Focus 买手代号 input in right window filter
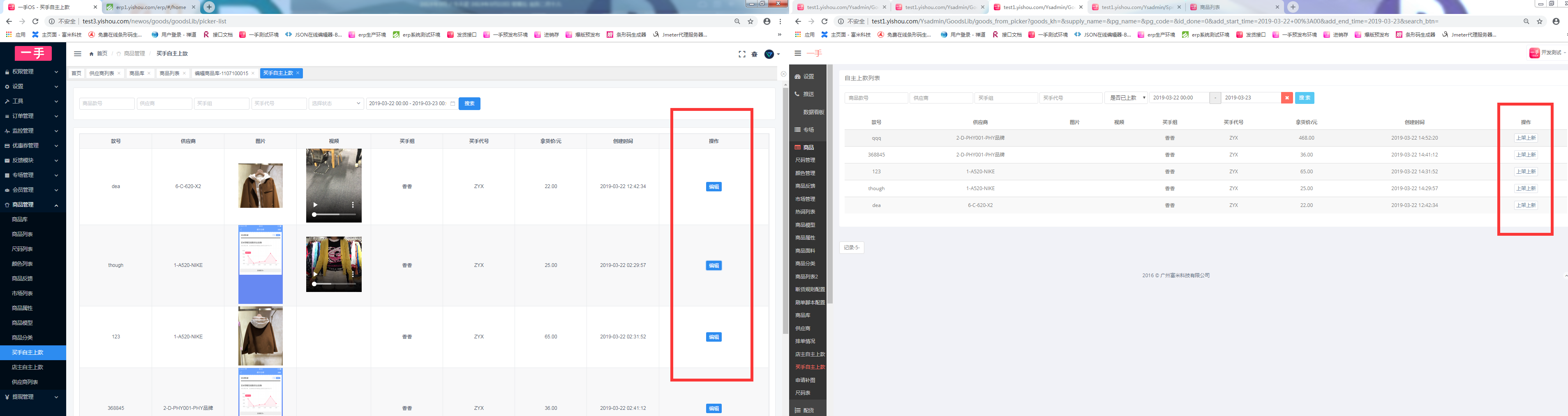 tap(1071, 98)
